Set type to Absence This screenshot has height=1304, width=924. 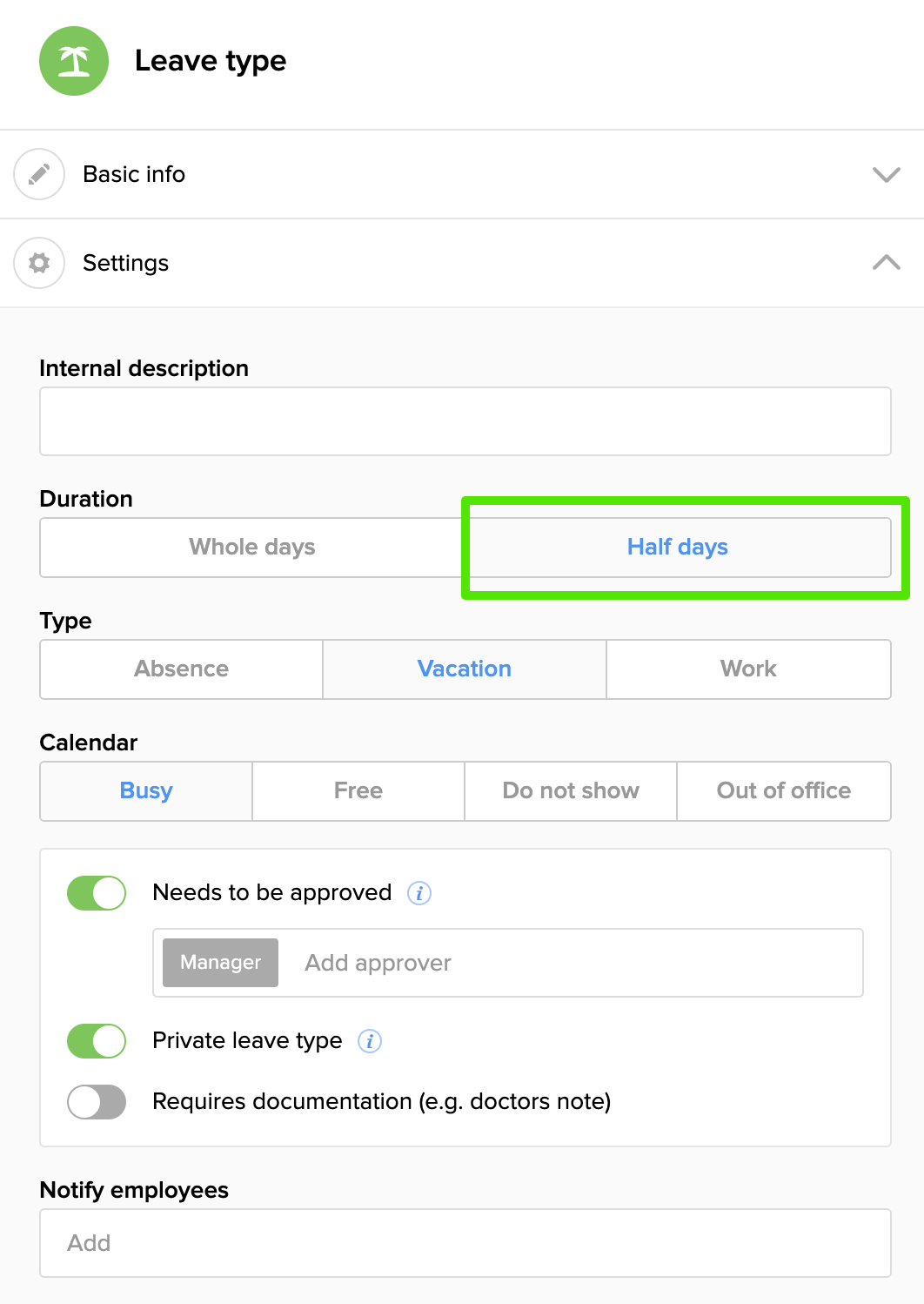(182, 669)
